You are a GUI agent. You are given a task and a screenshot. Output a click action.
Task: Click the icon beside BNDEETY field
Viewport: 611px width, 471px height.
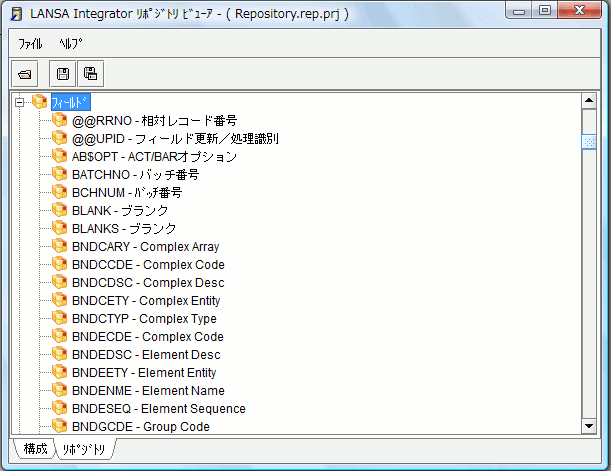pos(59,372)
